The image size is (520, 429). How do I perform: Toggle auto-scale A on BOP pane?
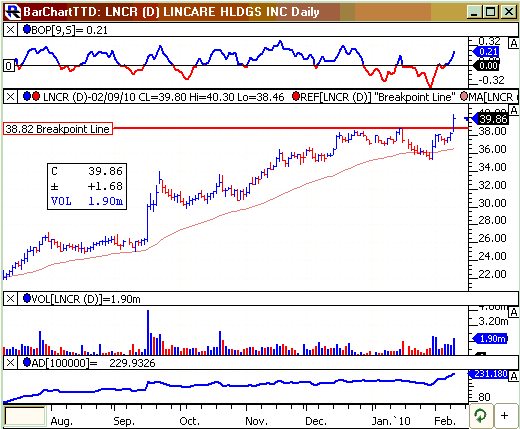[513, 43]
